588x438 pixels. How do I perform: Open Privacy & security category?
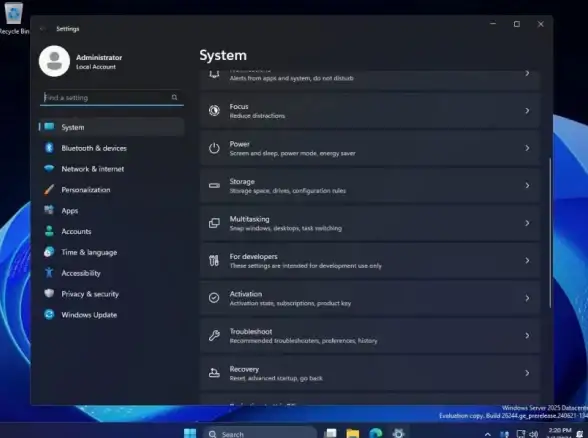pos(111,294)
